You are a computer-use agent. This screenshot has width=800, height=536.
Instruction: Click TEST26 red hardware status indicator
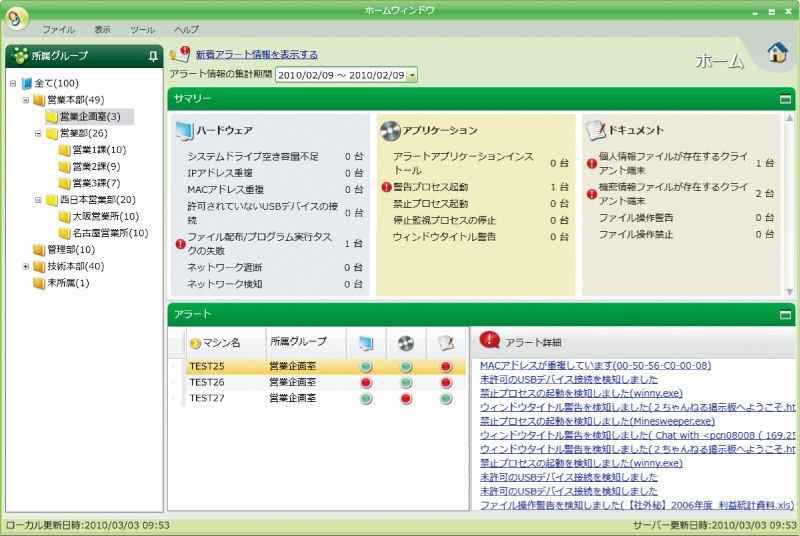click(366, 382)
